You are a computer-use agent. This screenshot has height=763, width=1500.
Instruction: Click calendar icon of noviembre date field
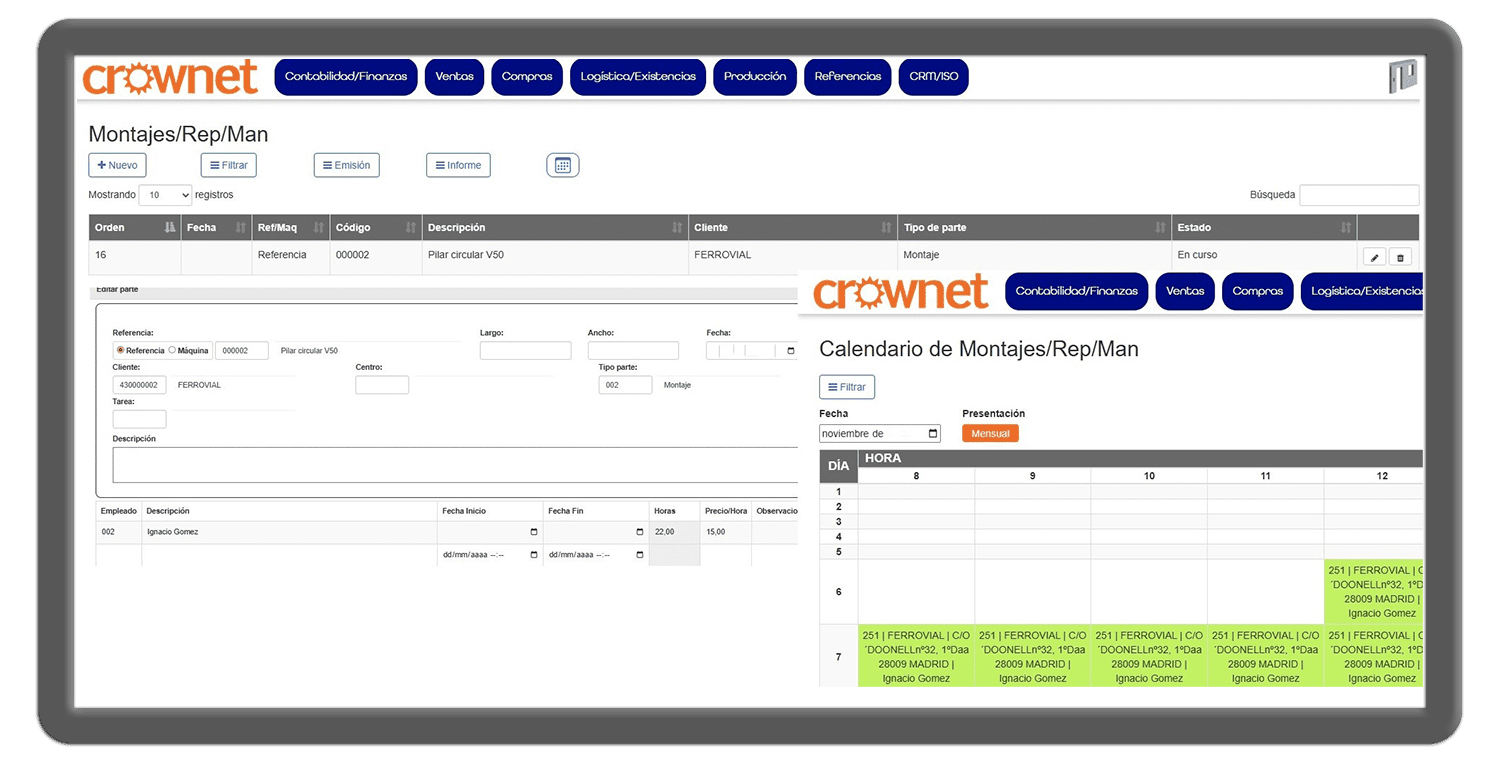click(933, 434)
